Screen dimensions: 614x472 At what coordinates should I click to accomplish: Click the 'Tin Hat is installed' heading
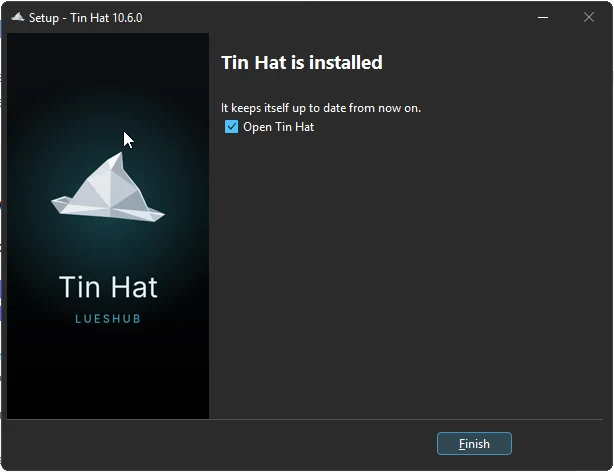click(x=302, y=63)
